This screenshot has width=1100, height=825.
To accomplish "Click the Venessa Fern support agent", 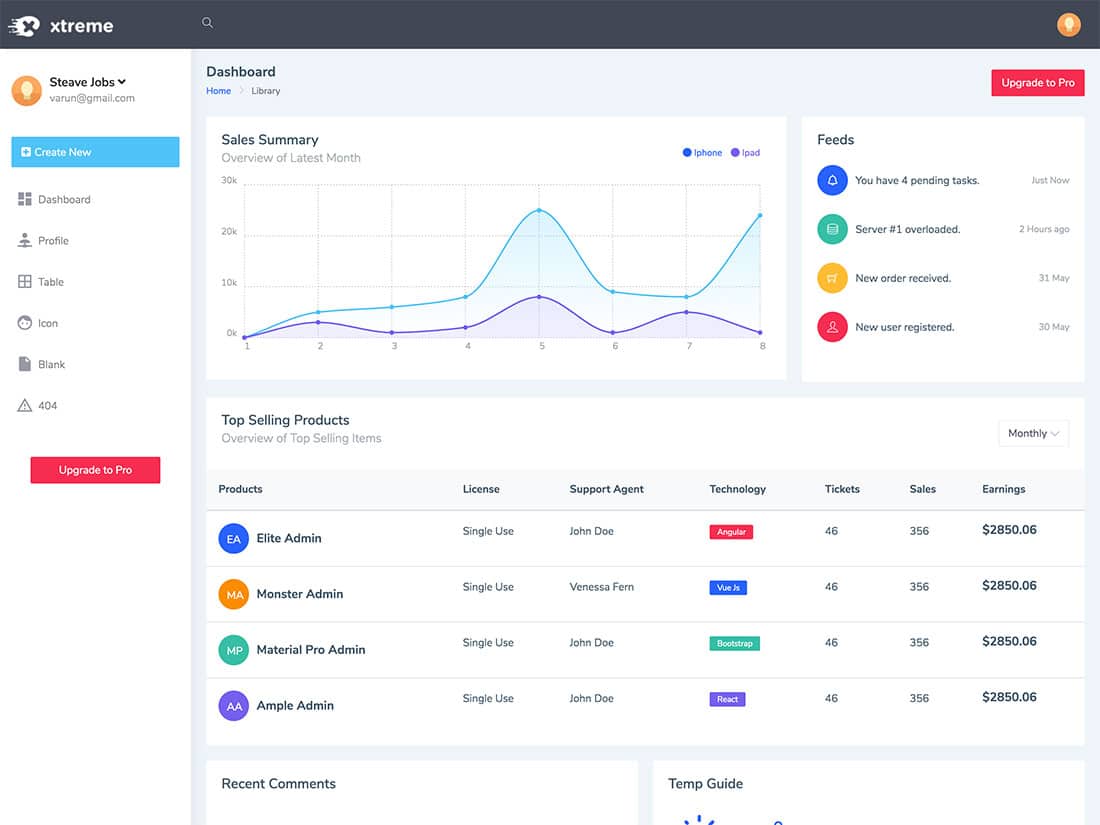I will tap(601, 586).
